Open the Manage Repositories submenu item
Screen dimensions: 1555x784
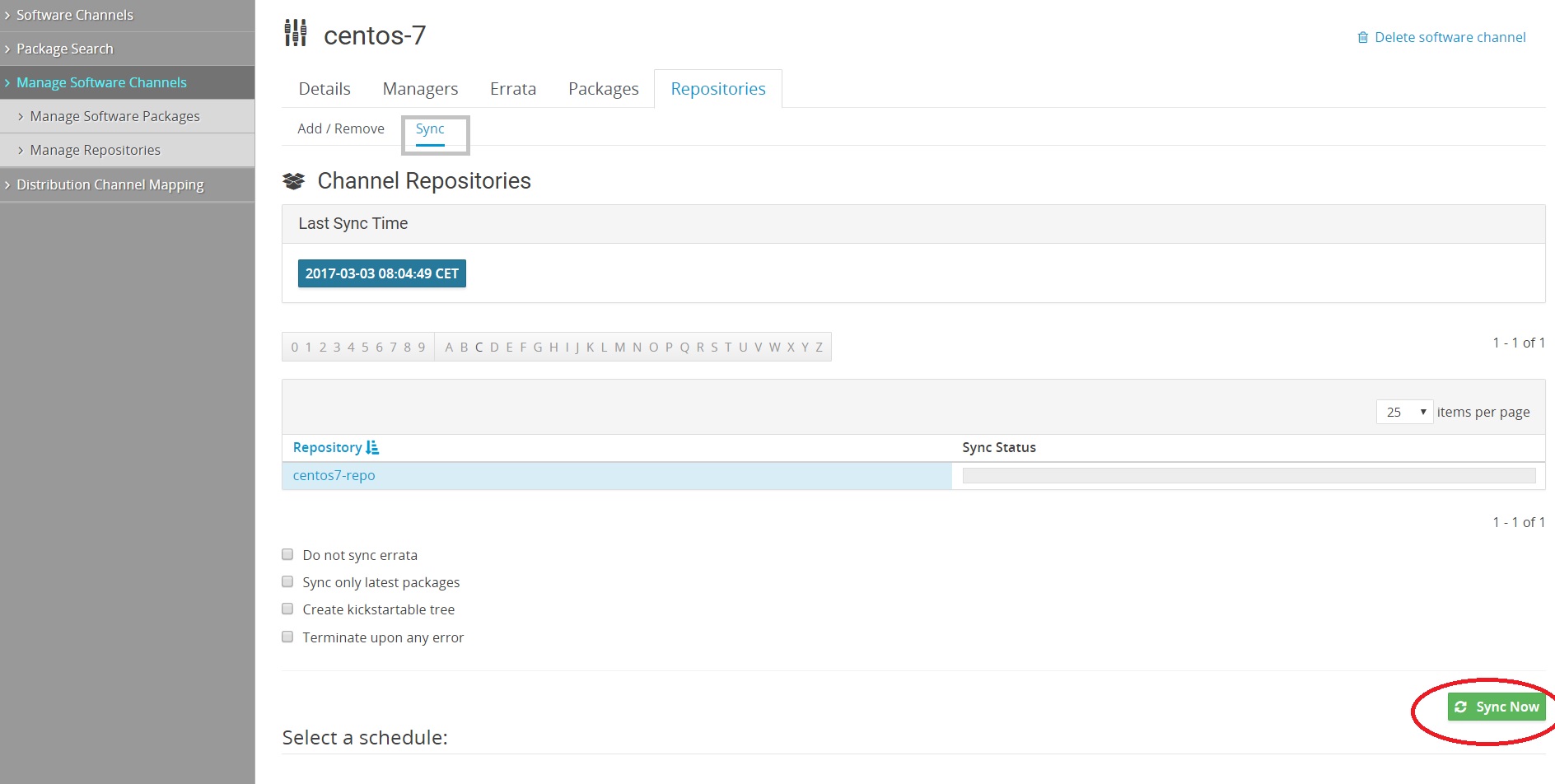127,150
